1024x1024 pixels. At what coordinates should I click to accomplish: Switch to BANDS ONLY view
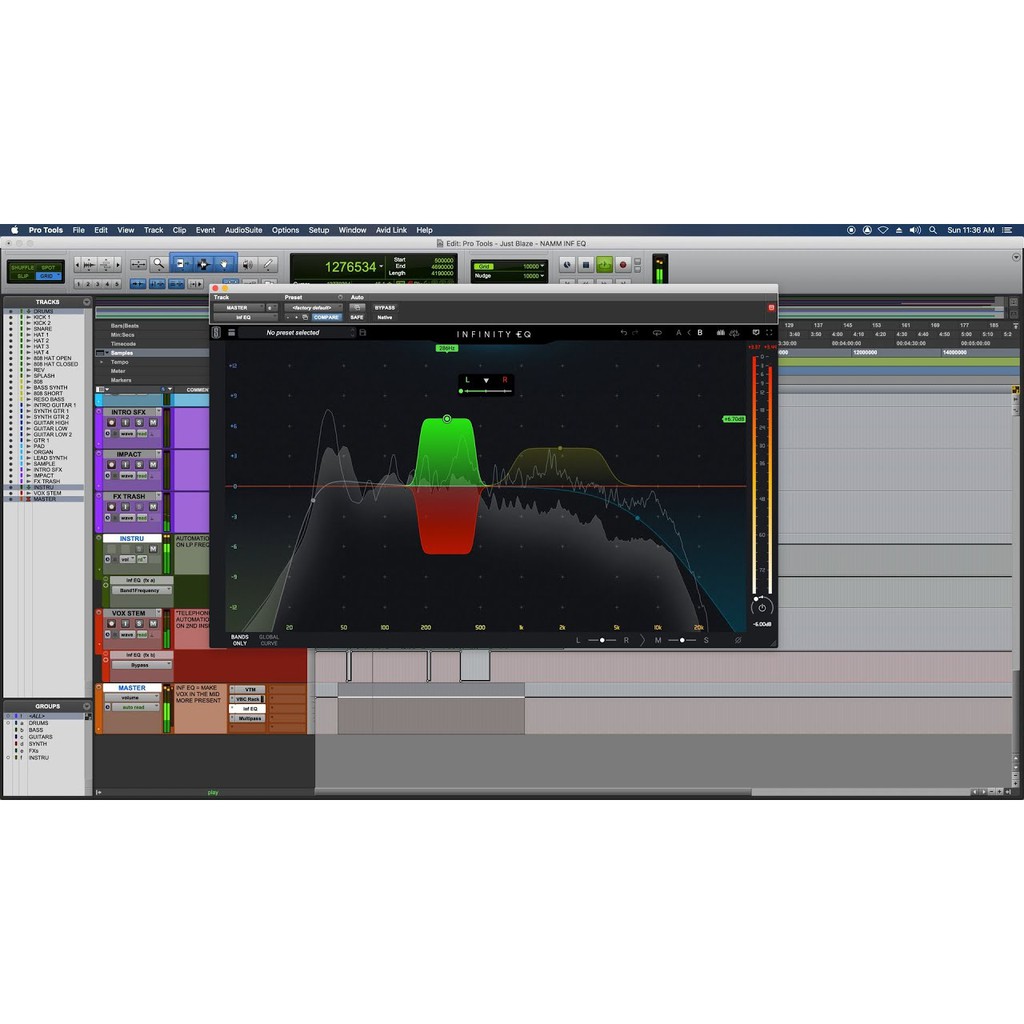pyautogui.click(x=240, y=640)
